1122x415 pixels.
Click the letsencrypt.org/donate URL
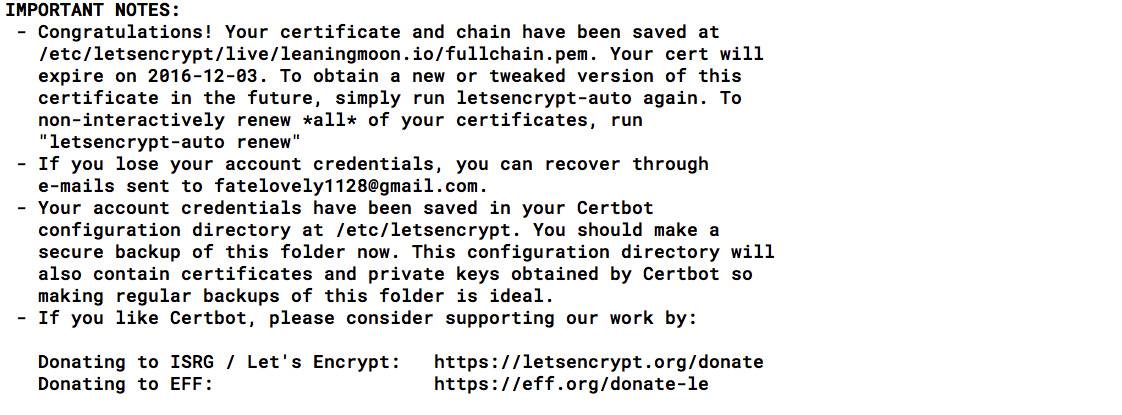[x=598, y=362]
